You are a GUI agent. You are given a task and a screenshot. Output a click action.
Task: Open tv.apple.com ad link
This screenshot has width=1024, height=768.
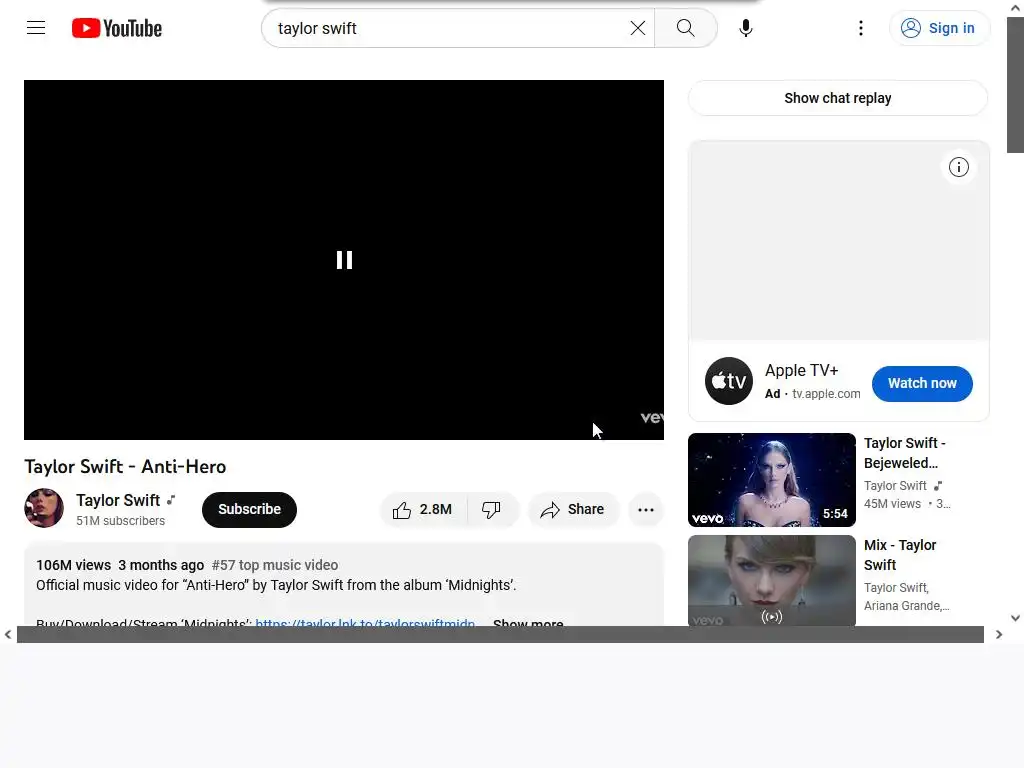(826, 394)
